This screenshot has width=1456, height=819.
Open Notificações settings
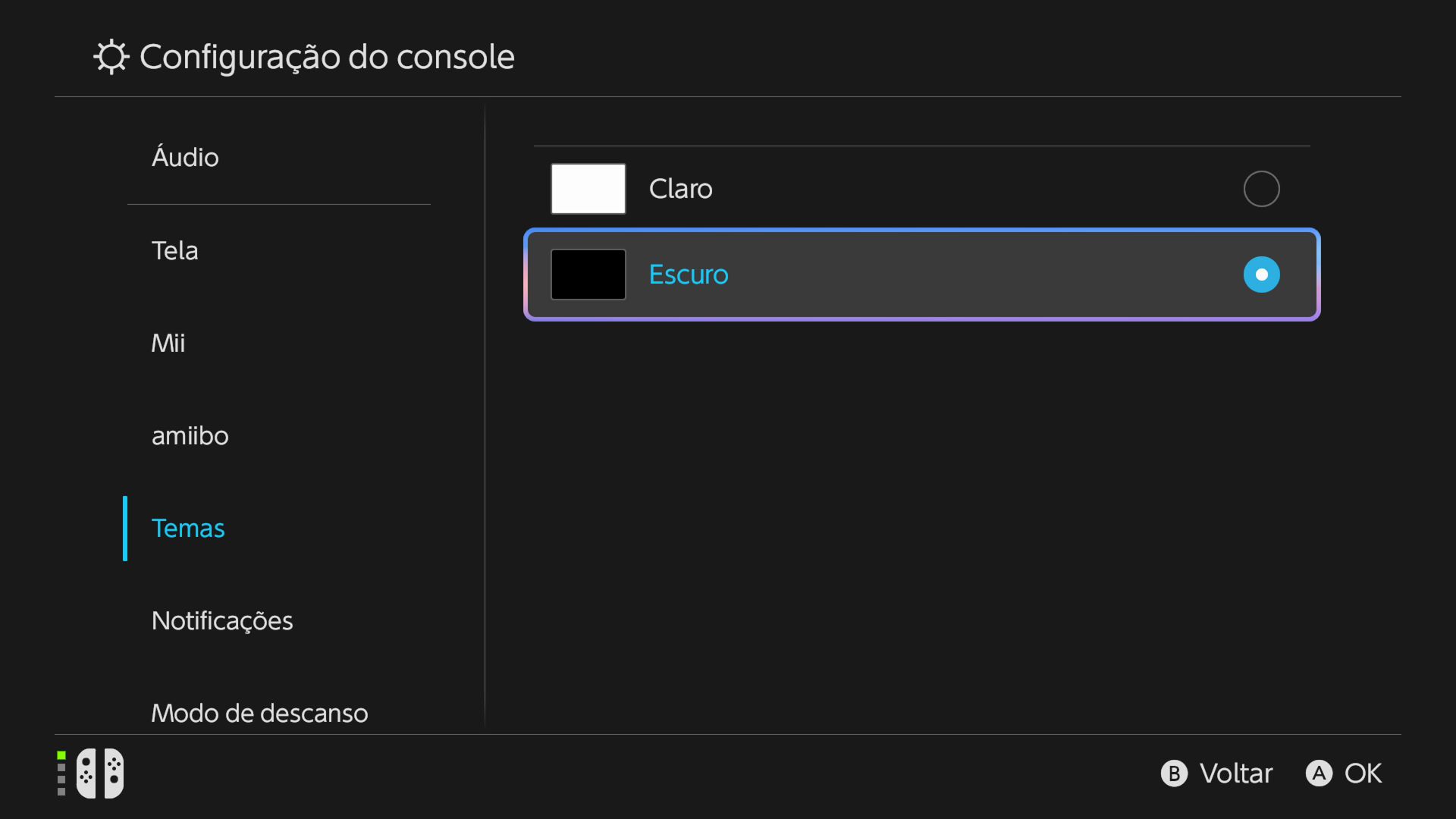pyautogui.click(x=221, y=621)
